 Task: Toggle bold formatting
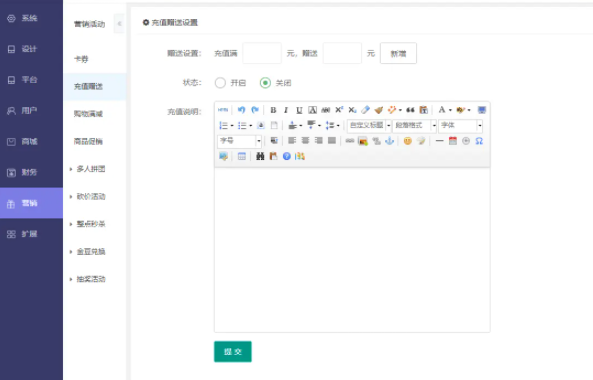coord(273,110)
